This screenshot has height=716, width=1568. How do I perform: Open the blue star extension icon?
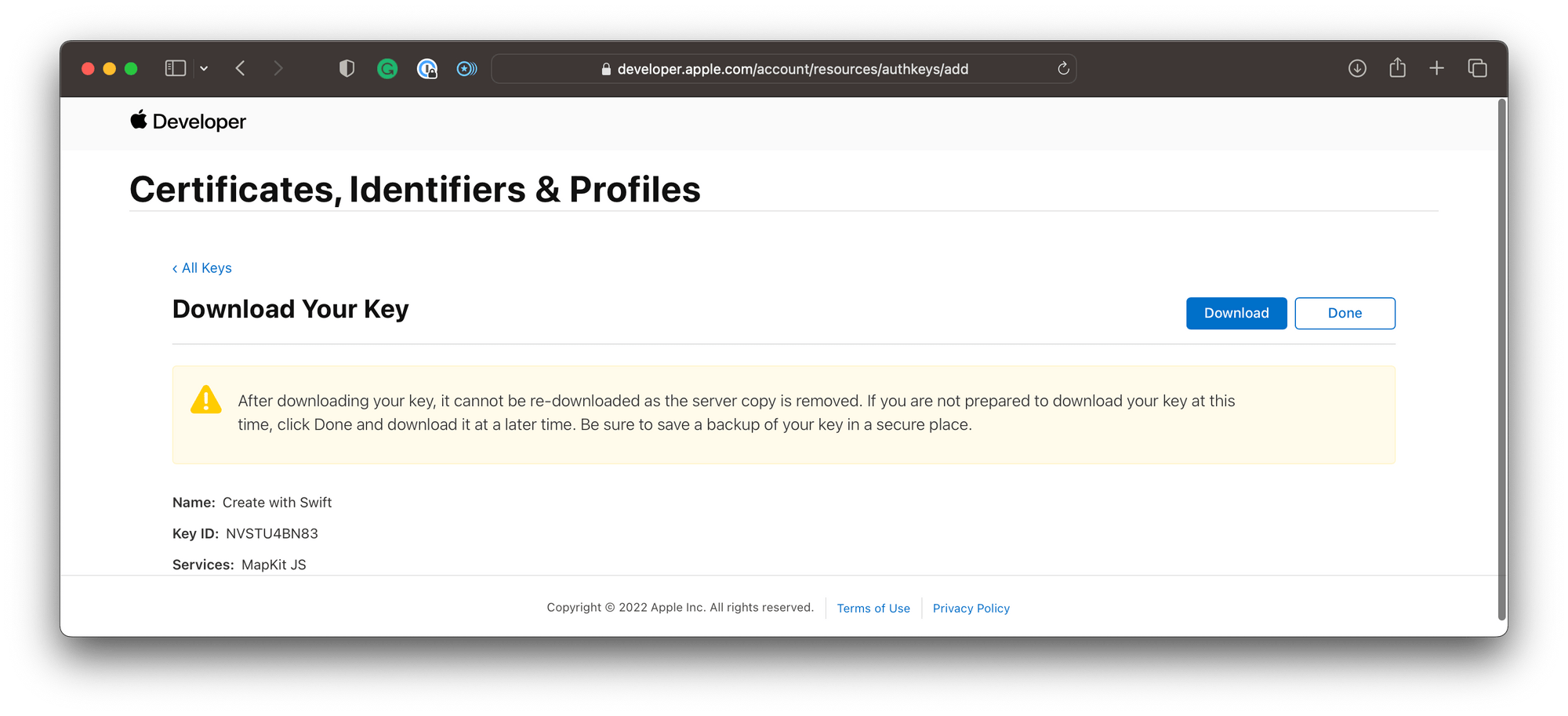pyautogui.click(x=466, y=69)
